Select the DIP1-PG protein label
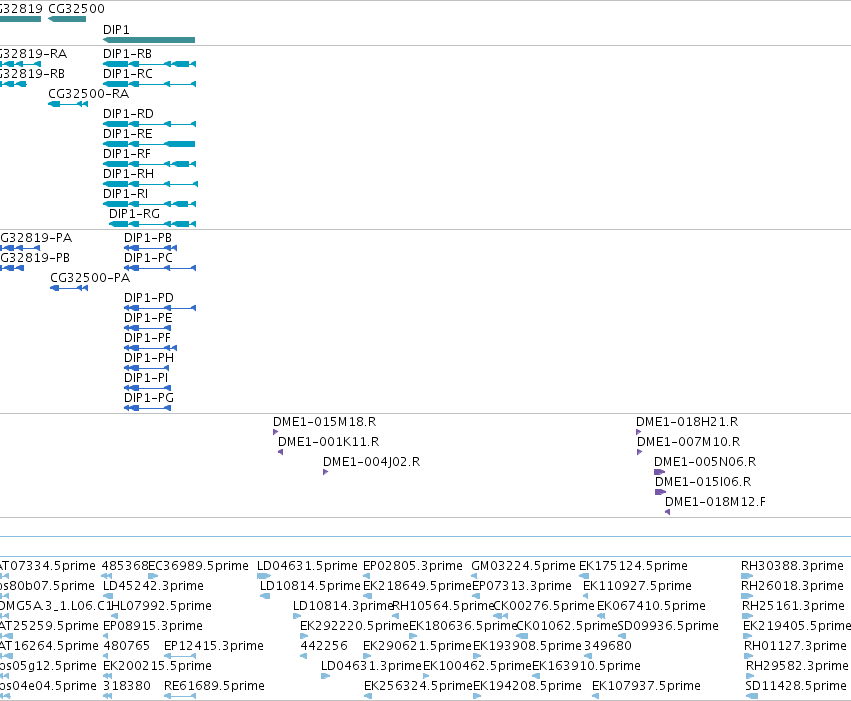This screenshot has height=701, width=851. 149,399
